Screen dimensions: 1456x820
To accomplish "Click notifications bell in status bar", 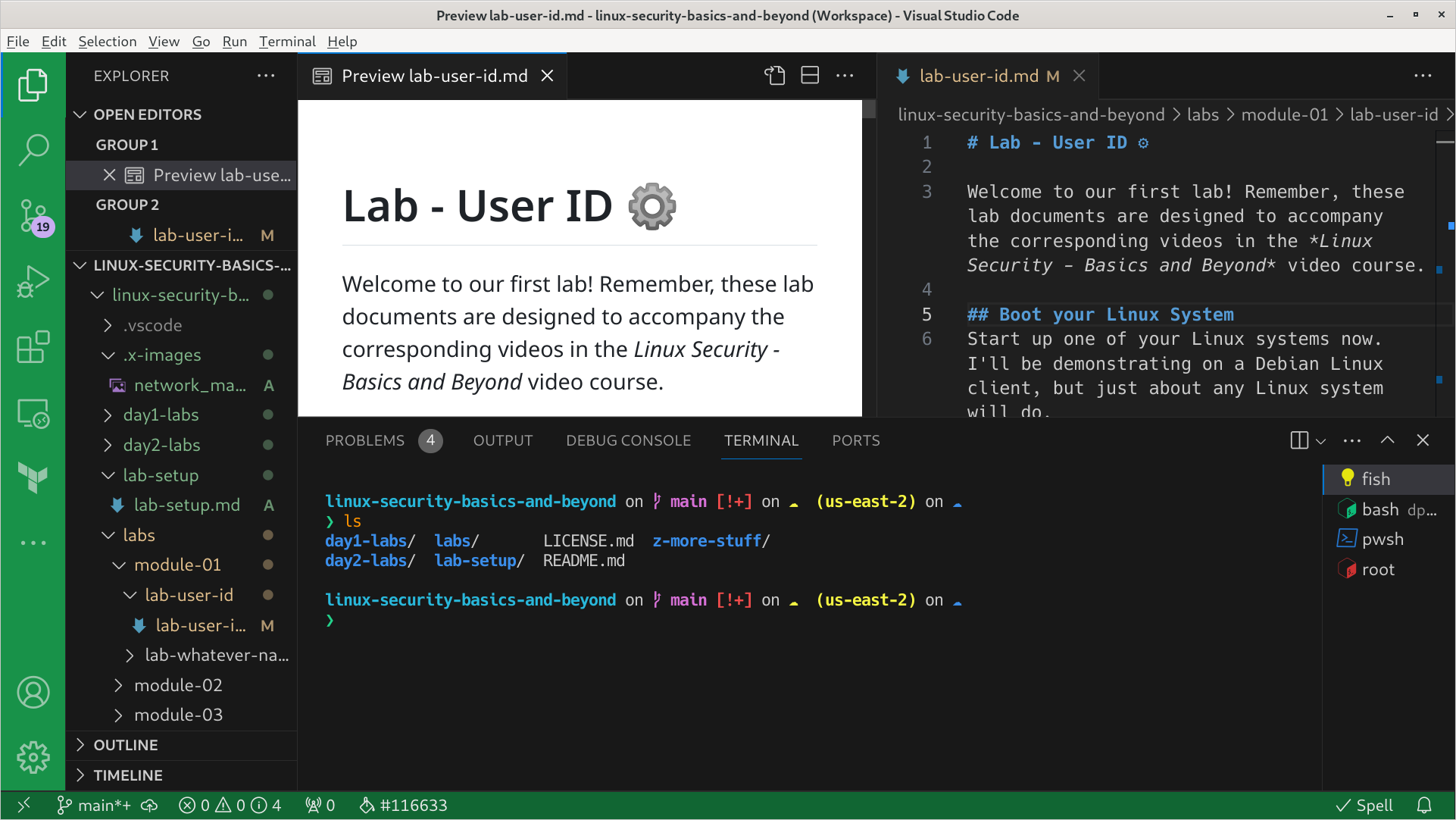I will pos(1424,806).
